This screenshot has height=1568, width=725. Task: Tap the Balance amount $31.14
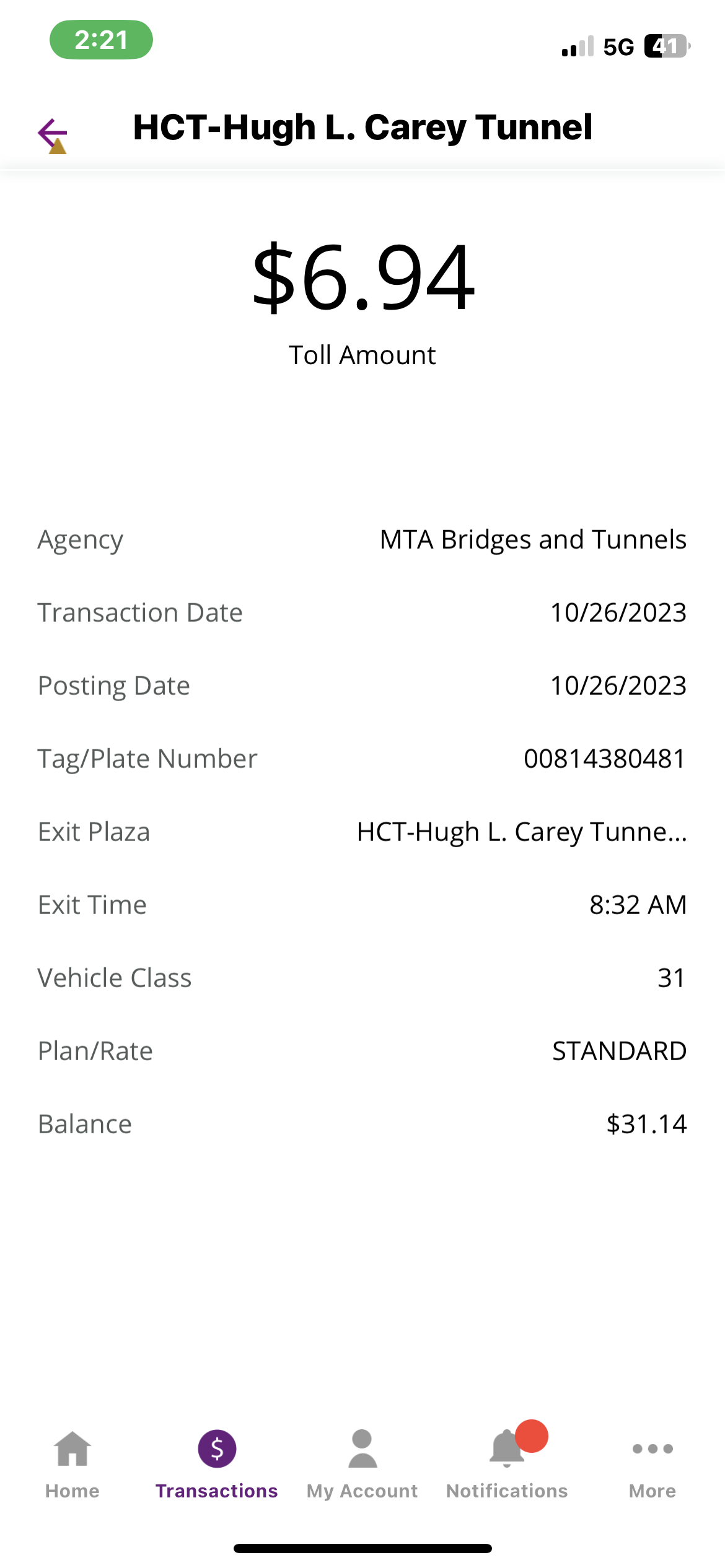click(646, 1124)
